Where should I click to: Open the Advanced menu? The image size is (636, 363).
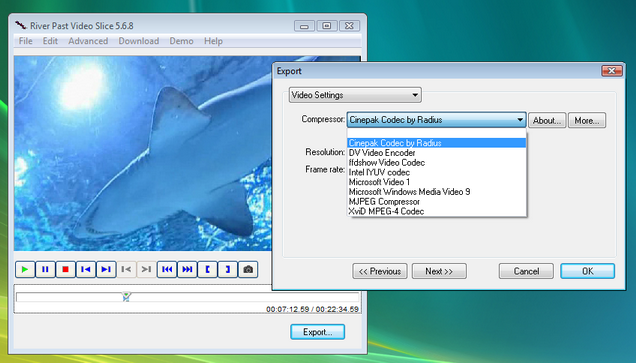click(88, 41)
